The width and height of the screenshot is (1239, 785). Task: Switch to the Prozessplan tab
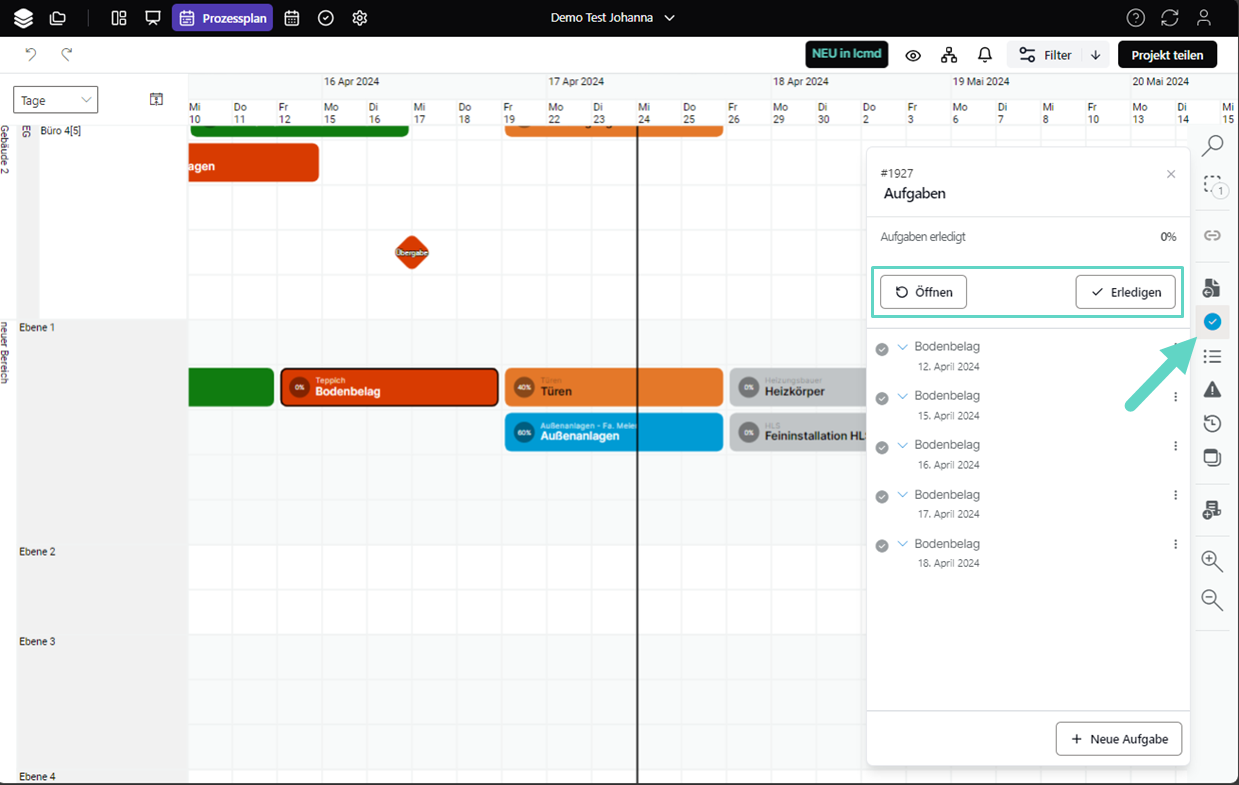tap(222, 18)
